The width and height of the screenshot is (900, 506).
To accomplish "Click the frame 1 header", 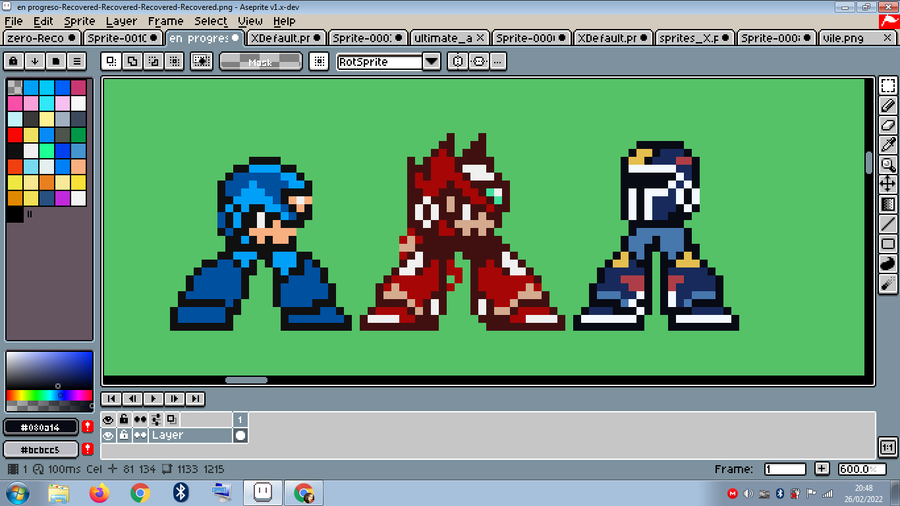I will click(x=240, y=419).
